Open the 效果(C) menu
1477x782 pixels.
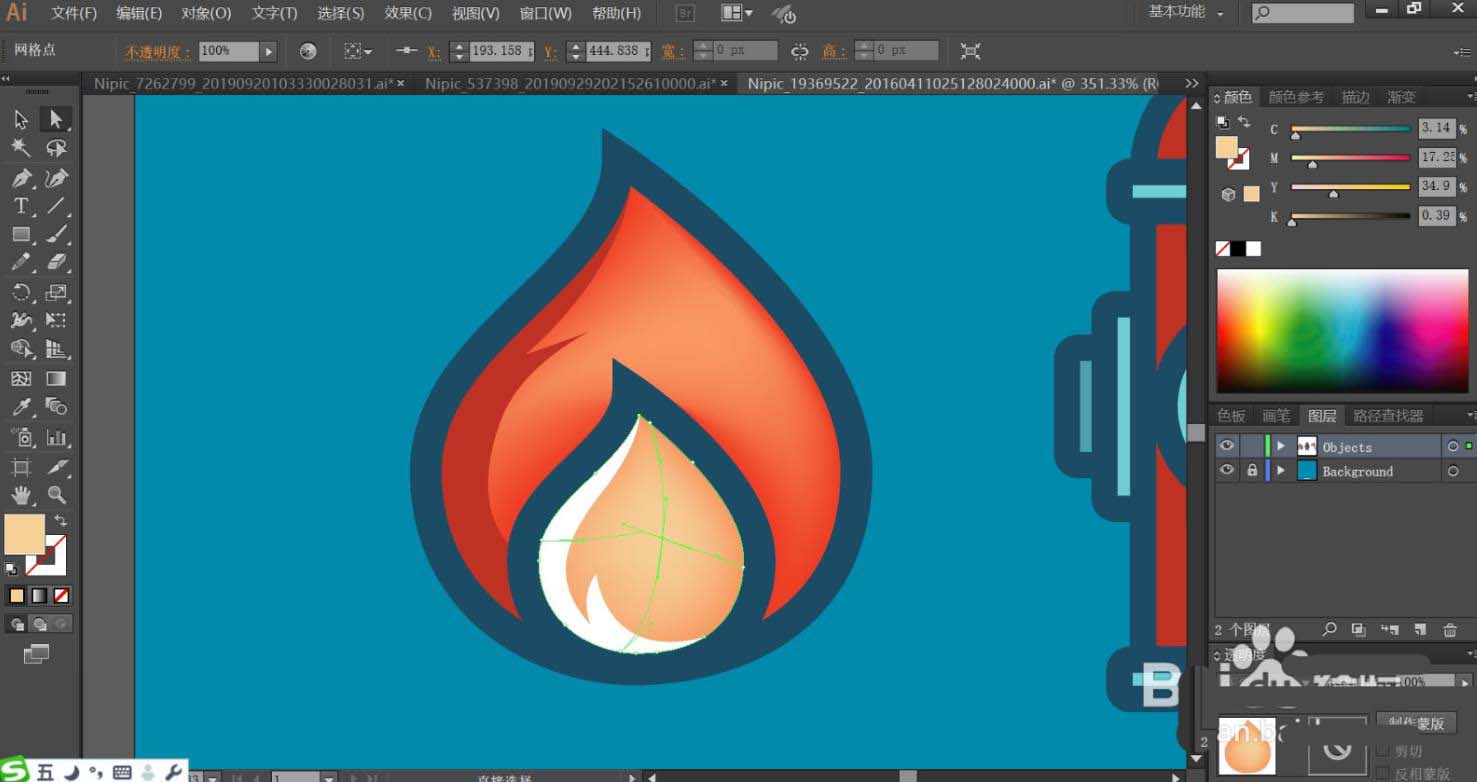tap(408, 13)
